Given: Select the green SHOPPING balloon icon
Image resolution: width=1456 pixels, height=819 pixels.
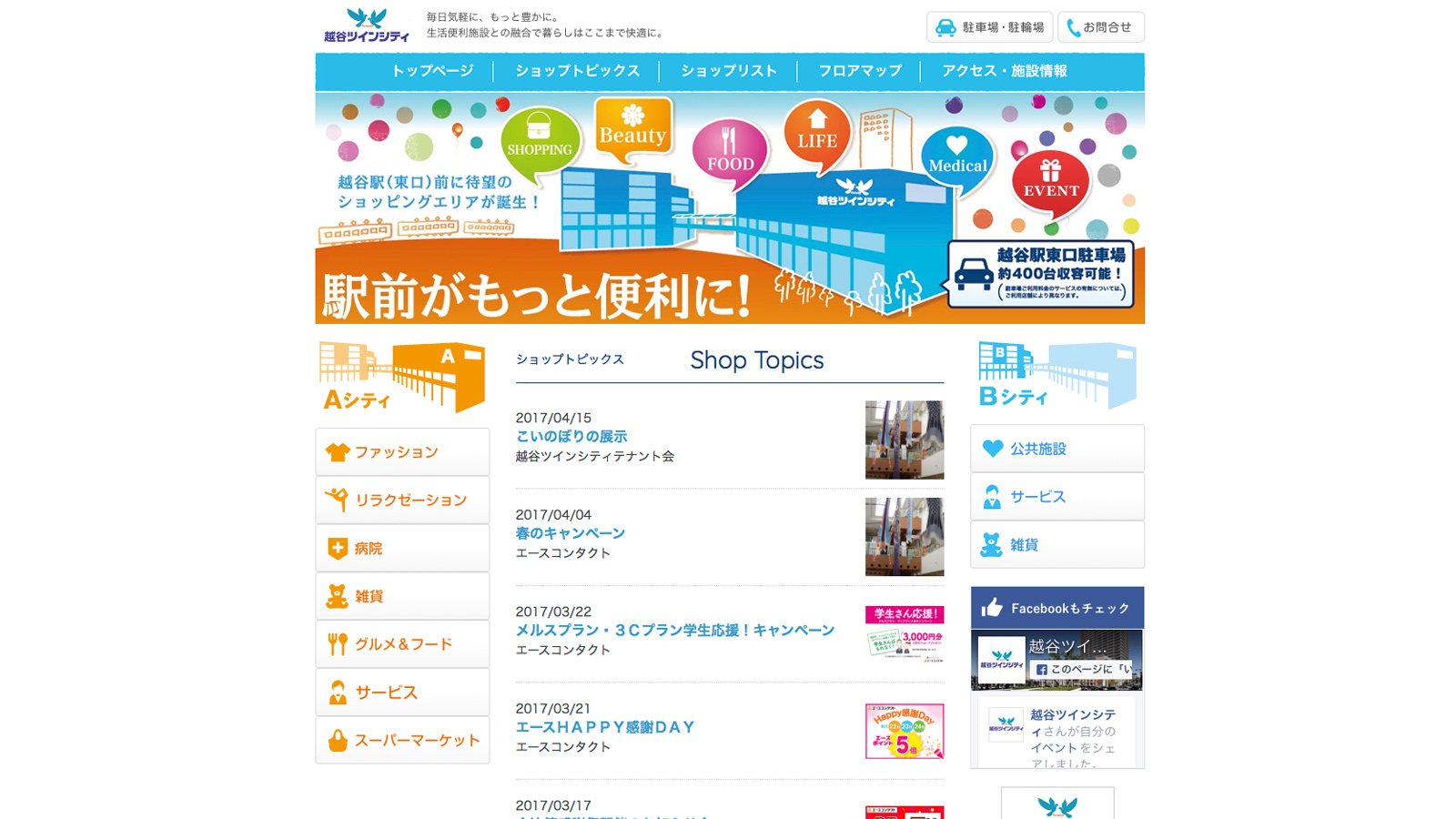Looking at the screenshot, I should (540, 144).
